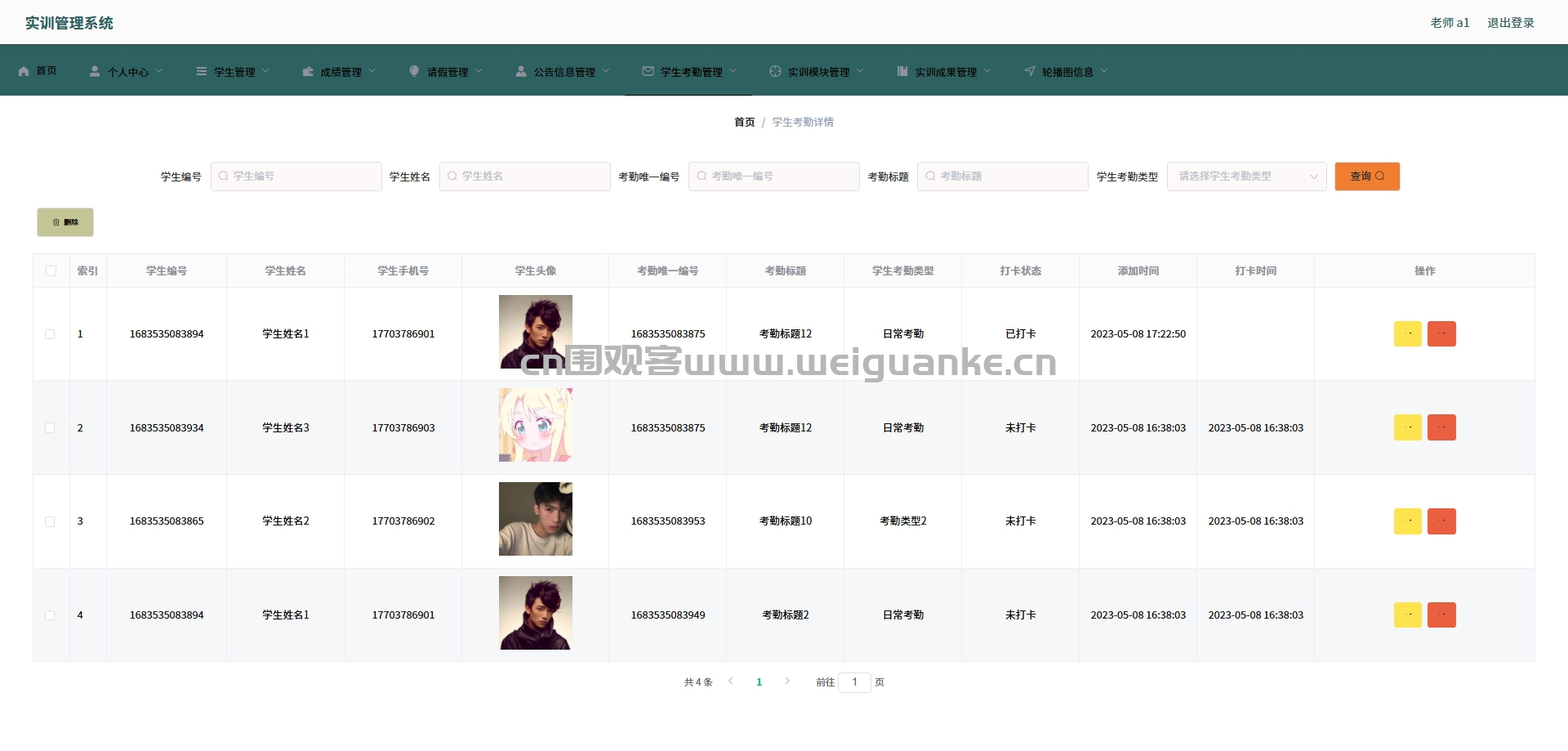
Task: Check the checkbox for row index 2
Action: tap(50, 427)
